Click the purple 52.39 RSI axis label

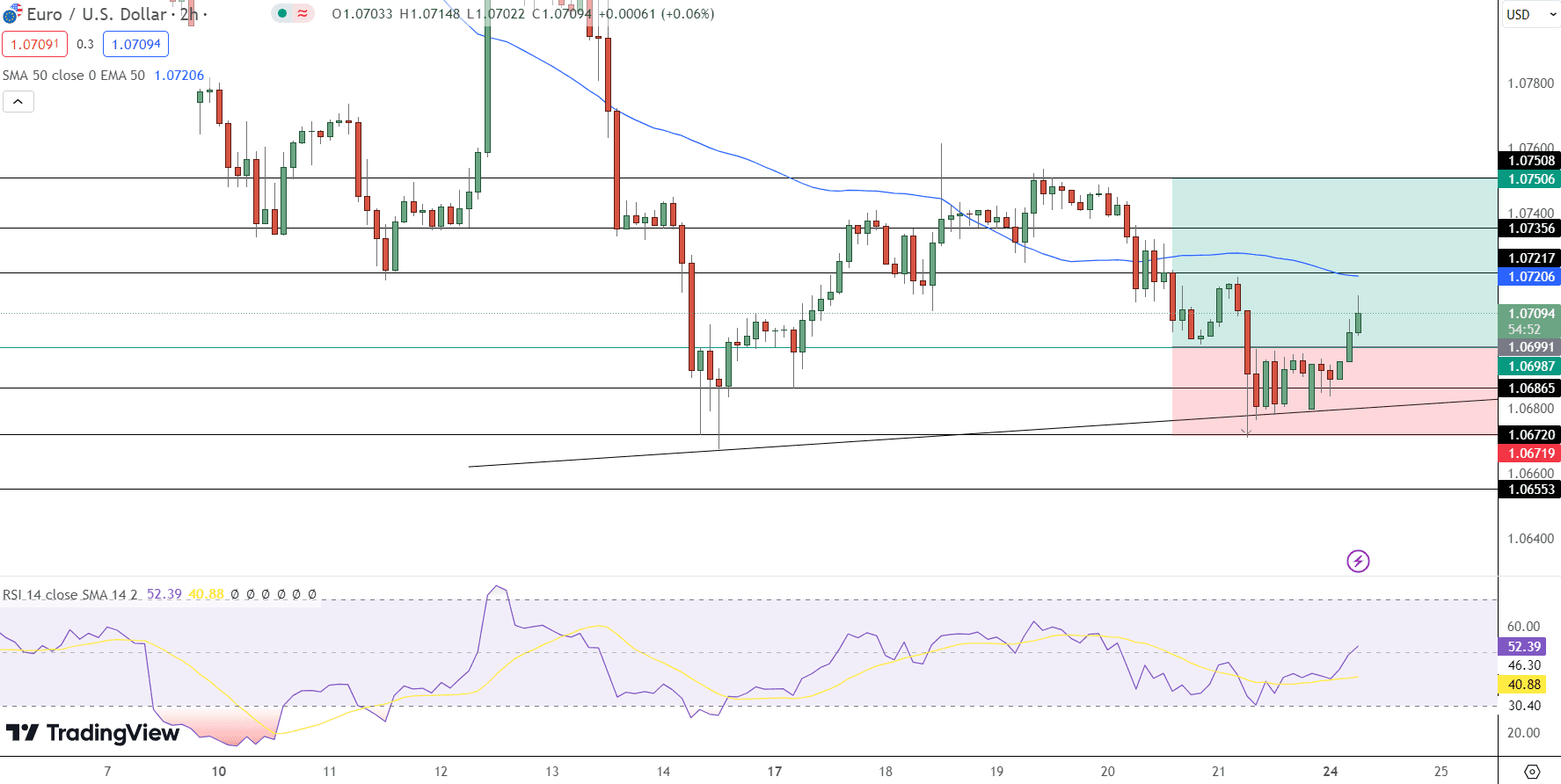click(x=1524, y=646)
